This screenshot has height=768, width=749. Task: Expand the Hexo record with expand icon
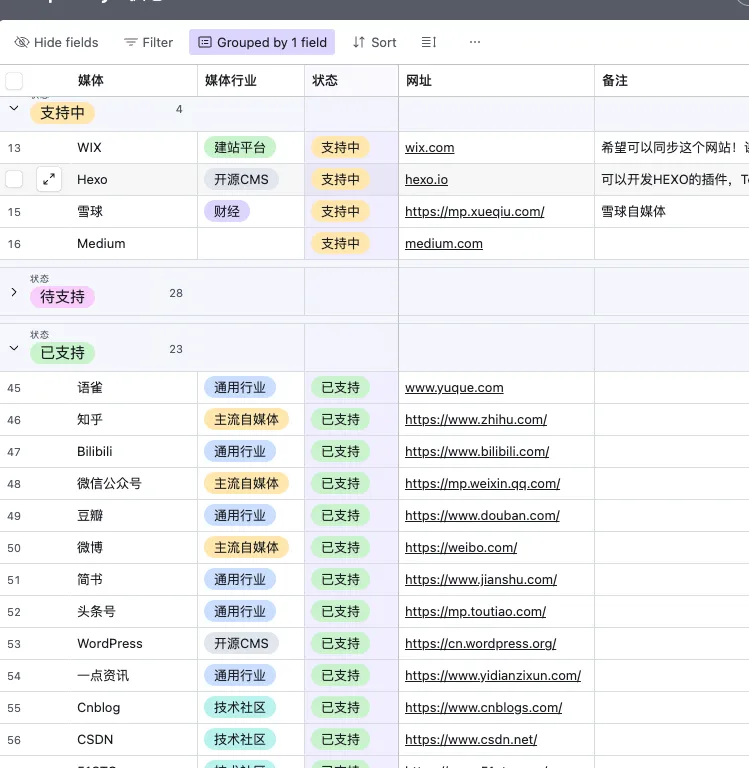click(x=49, y=179)
